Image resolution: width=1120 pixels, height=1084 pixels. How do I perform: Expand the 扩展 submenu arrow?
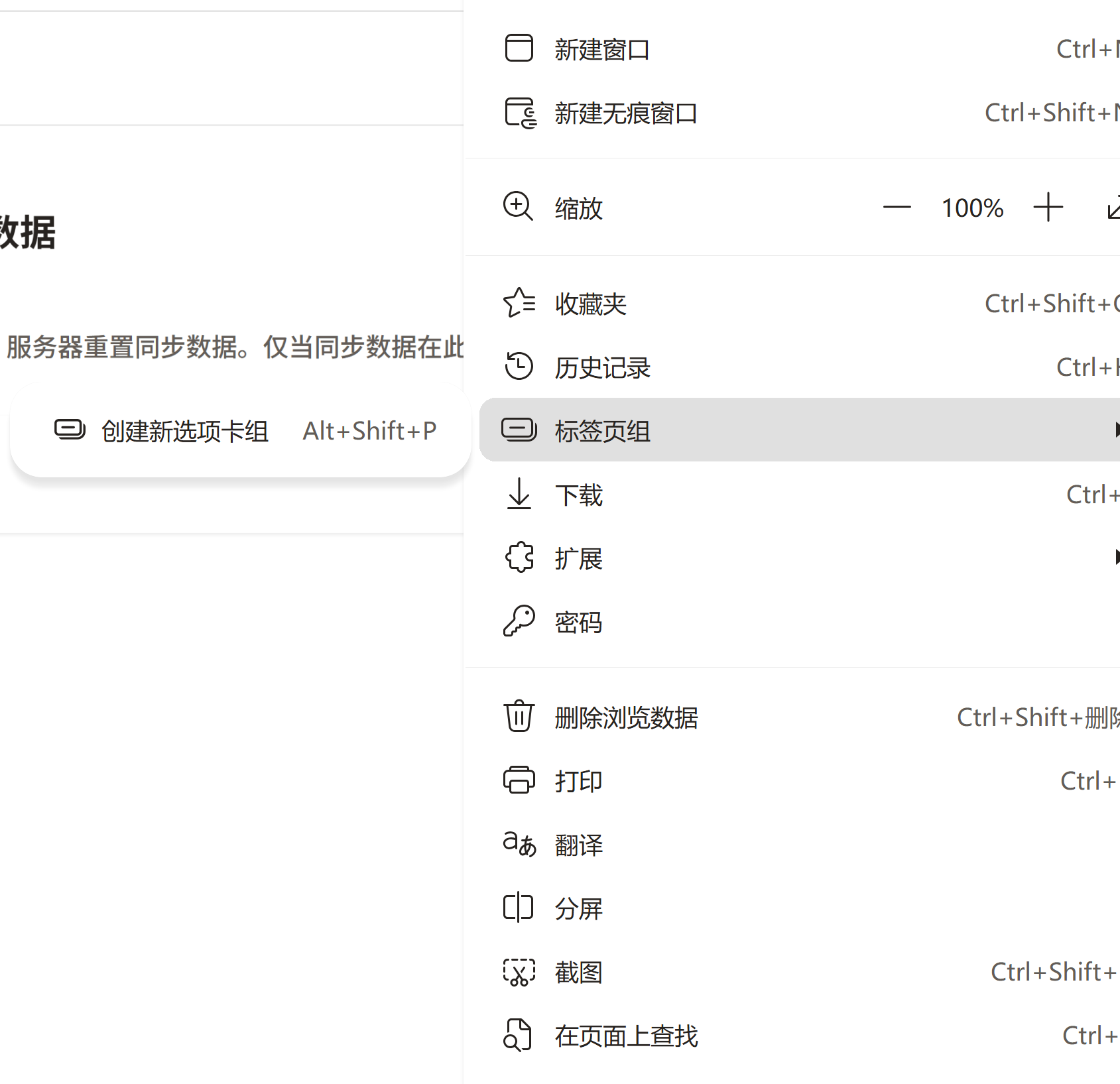point(1117,557)
